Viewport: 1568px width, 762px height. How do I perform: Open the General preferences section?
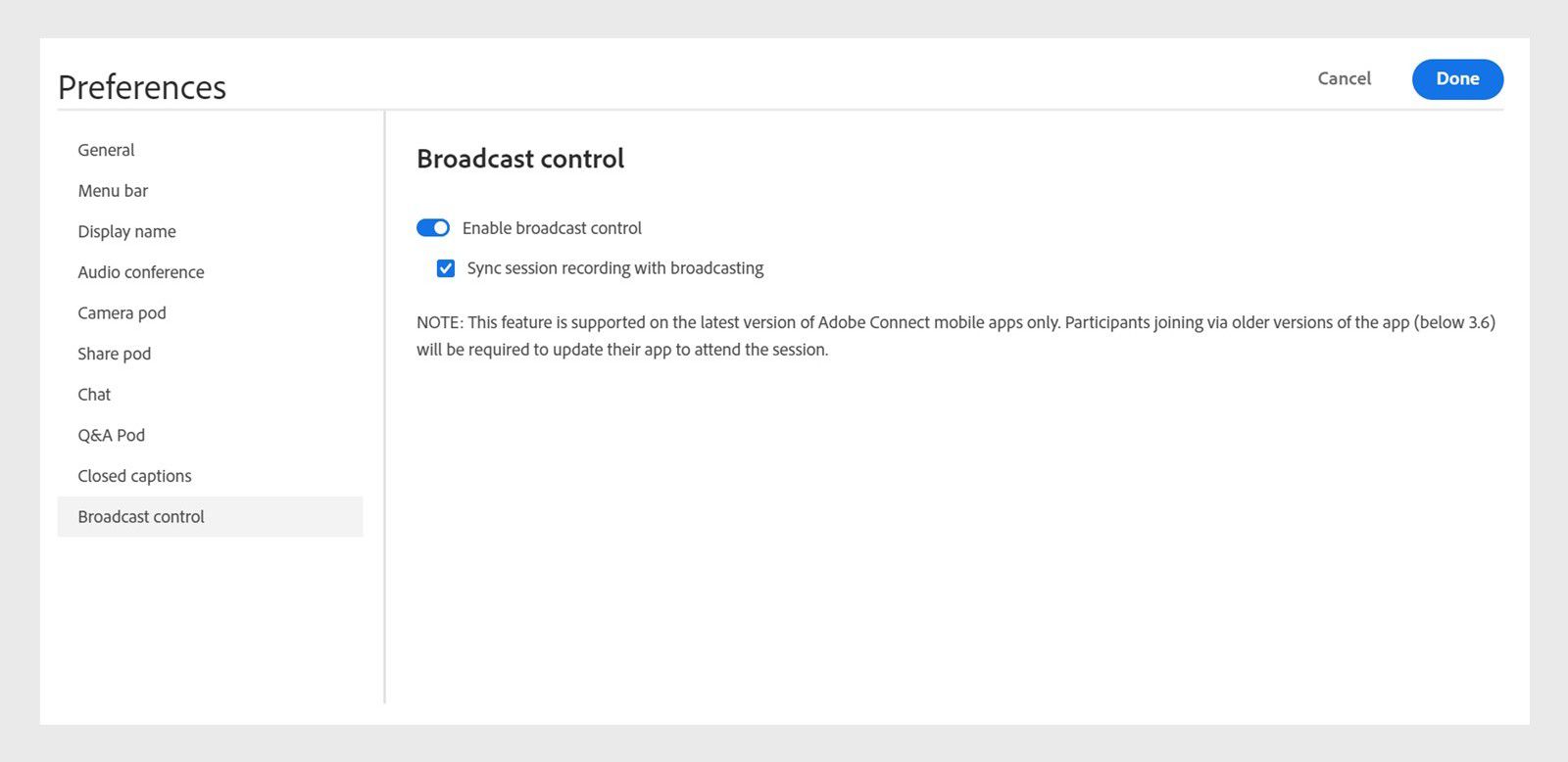106,150
